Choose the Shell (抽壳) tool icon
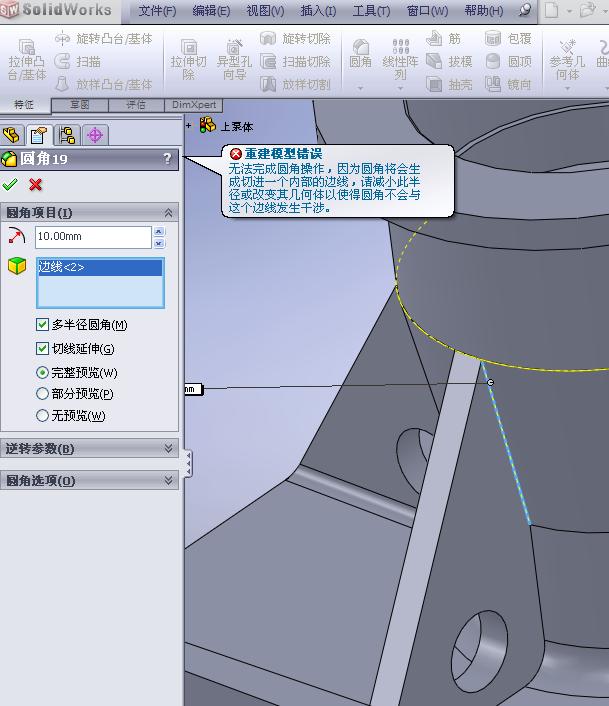The image size is (609, 706). [434, 84]
